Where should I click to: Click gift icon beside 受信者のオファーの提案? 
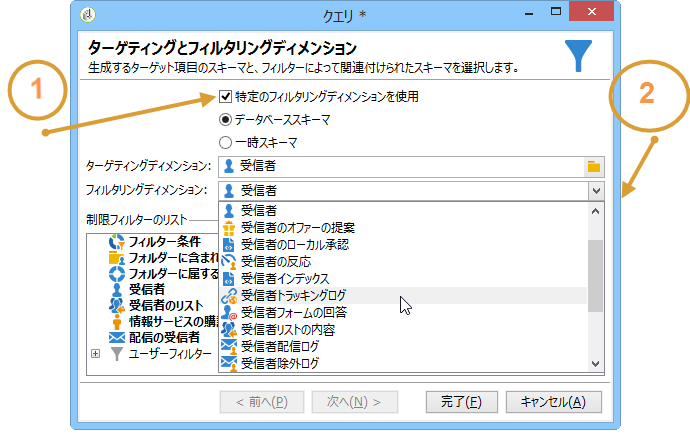229,228
